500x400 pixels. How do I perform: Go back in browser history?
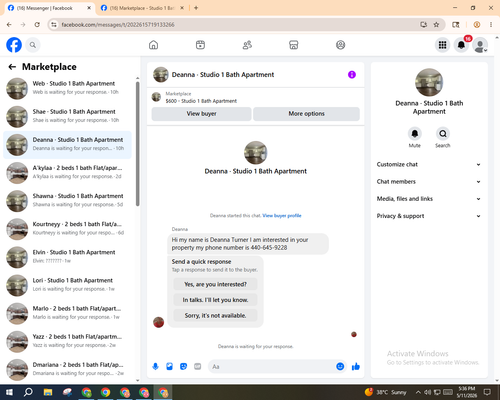pyautogui.click(x=9, y=25)
